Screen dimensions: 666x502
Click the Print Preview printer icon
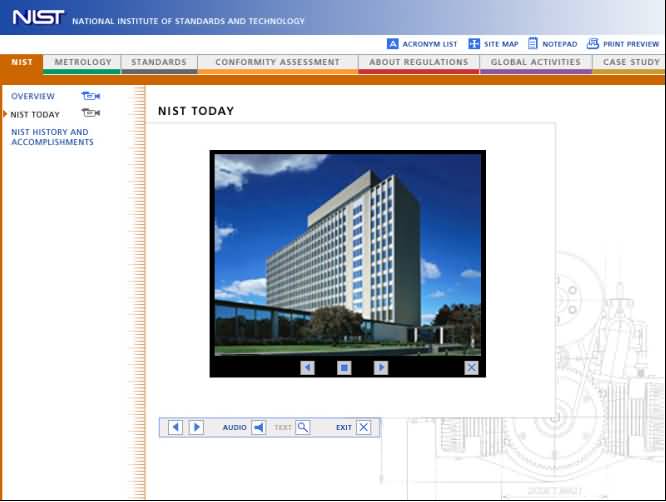[x=593, y=44]
